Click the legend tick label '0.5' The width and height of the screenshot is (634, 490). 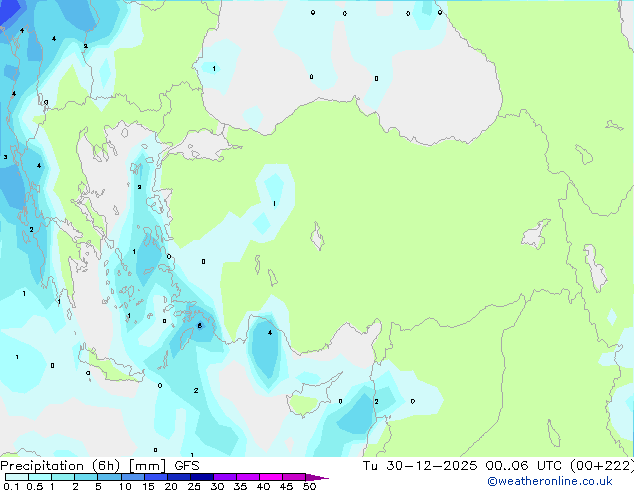coord(34,486)
